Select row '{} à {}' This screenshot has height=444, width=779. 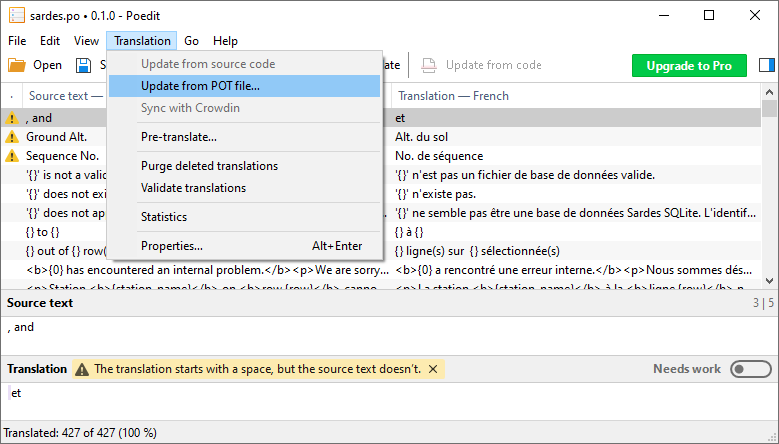409,232
